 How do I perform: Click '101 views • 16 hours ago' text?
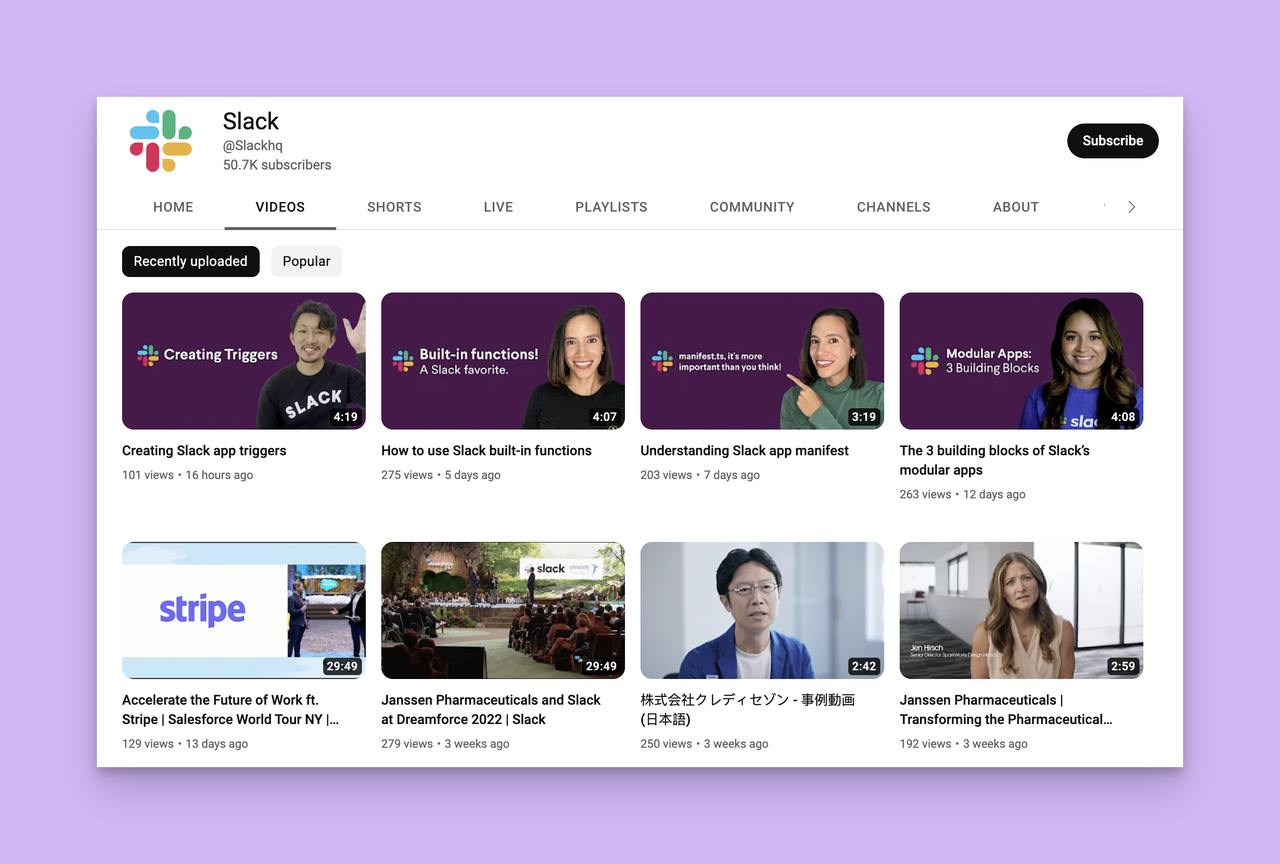click(187, 475)
